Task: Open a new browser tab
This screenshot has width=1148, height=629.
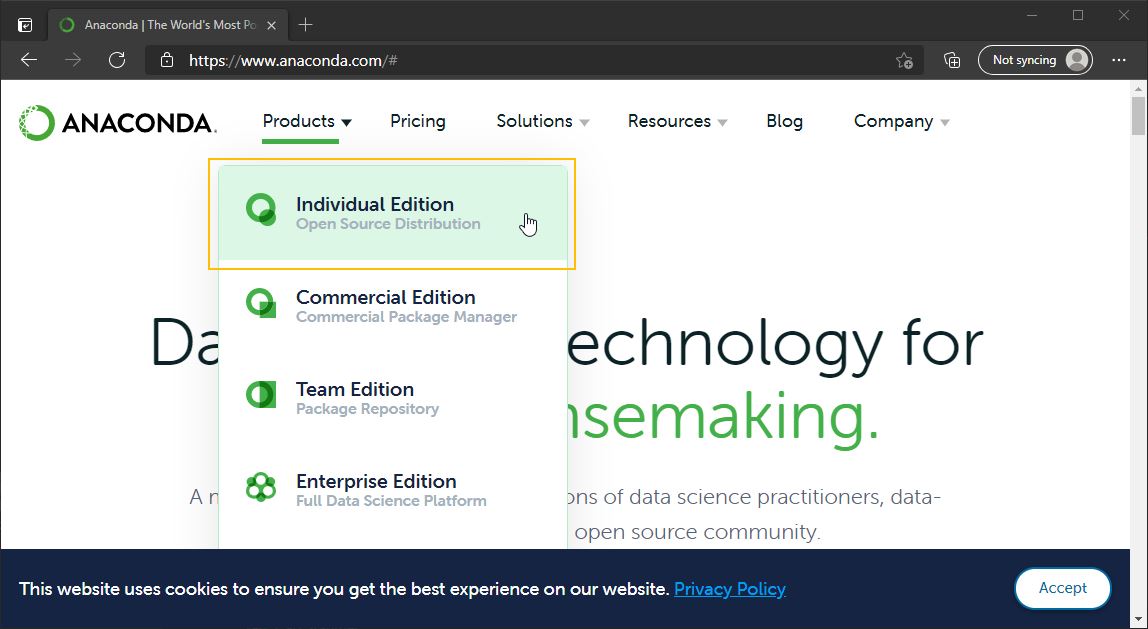Action: [x=306, y=25]
